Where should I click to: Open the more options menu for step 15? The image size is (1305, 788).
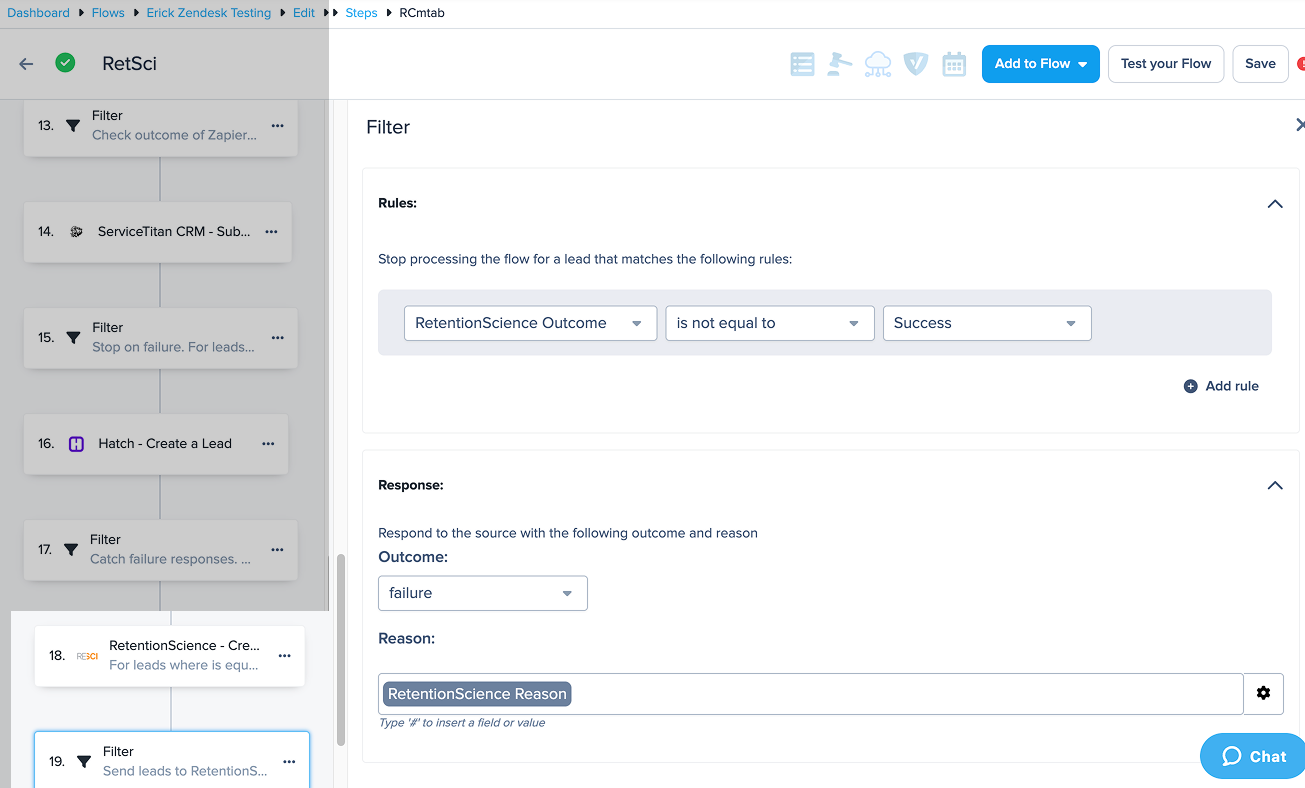278,338
